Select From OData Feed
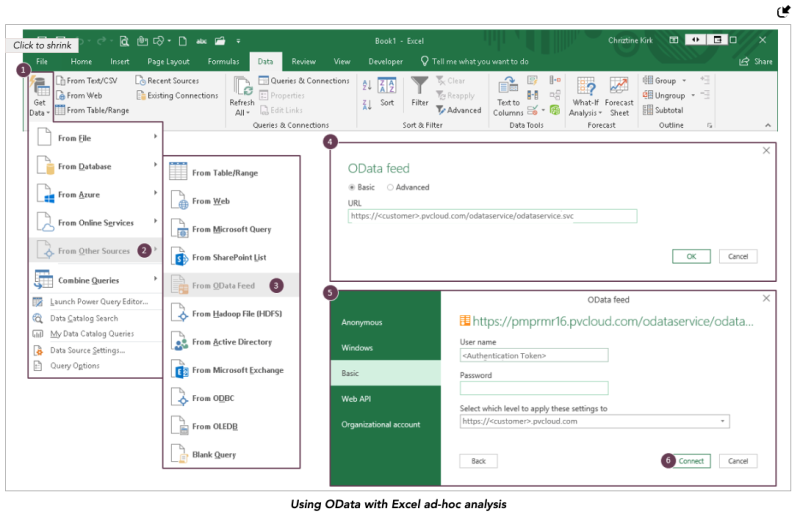Screen dimensions: 800x514 coord(231,285)
